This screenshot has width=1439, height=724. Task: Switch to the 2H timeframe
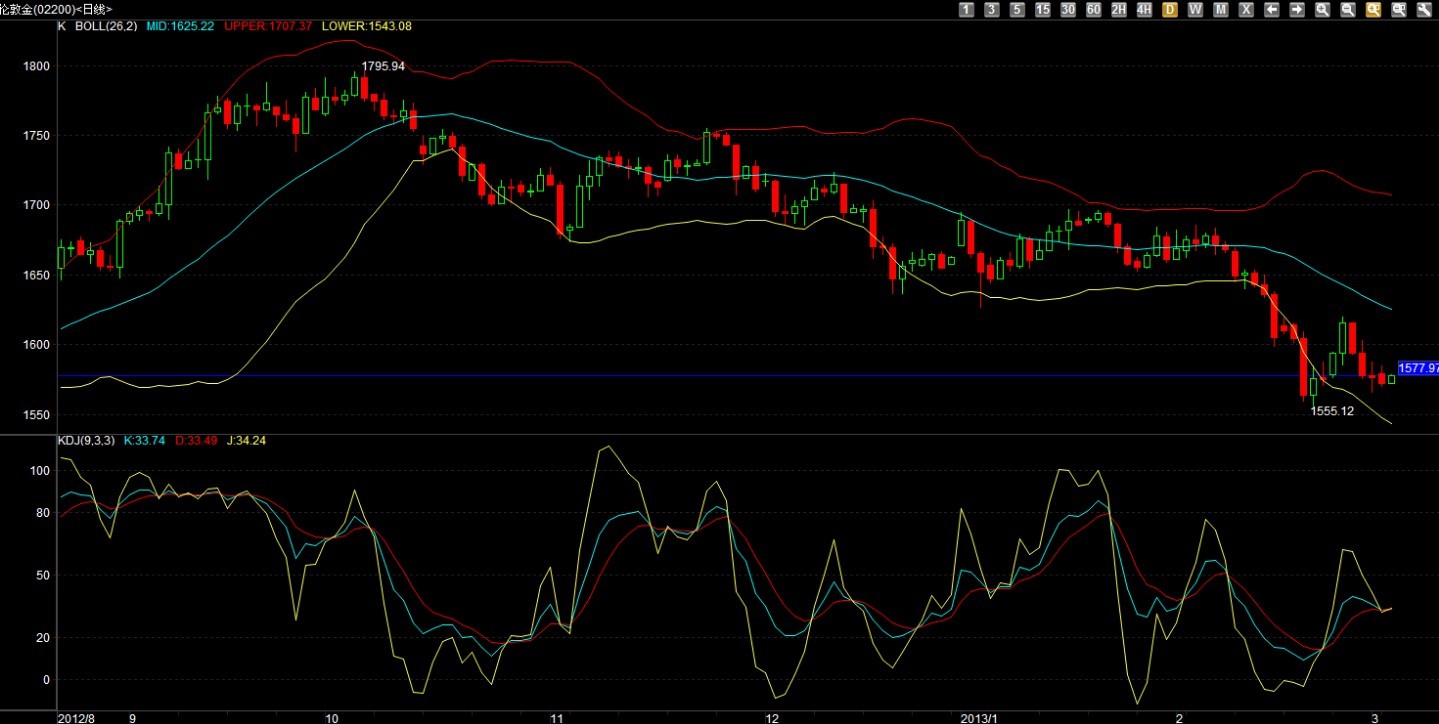(1119, 9)
